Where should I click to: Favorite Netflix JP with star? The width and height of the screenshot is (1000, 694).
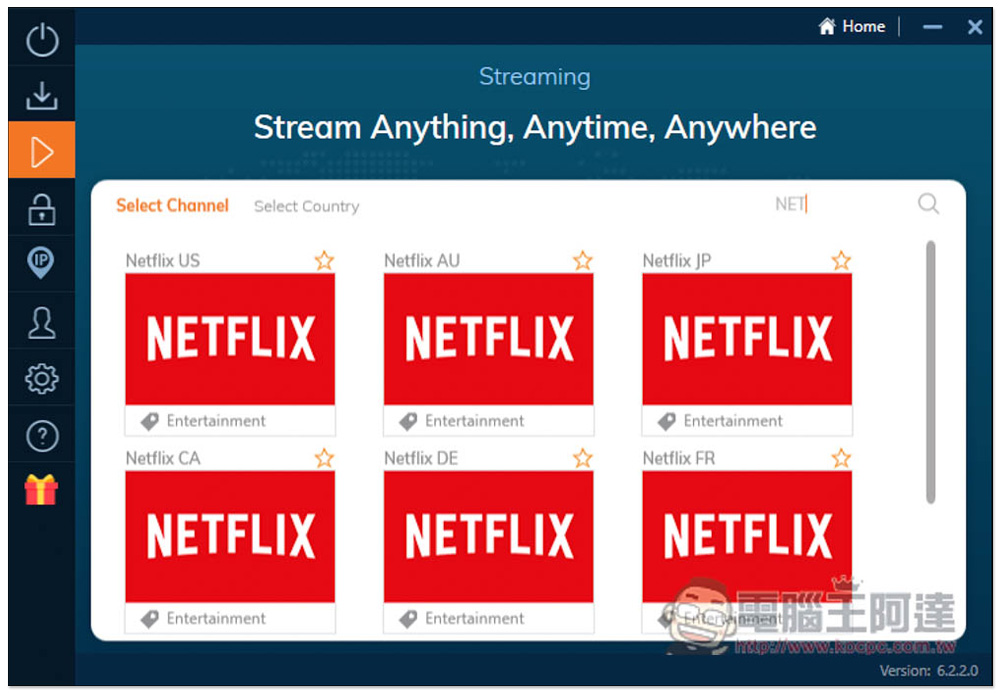pyautogui.click(x=841, y=260)
